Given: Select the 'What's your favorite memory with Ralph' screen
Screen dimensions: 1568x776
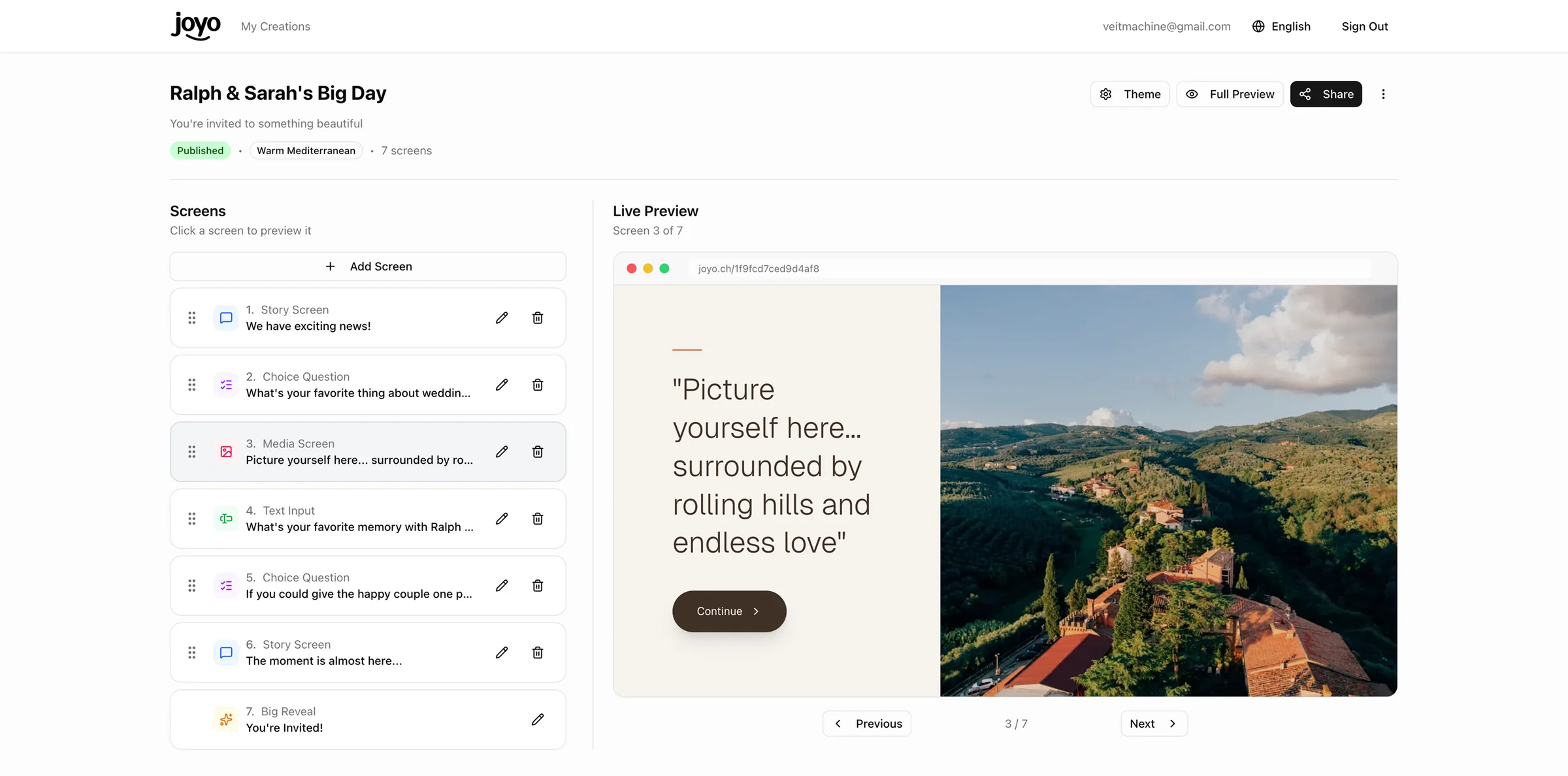Looking at the screenshot, I should [x=368, y=519].
